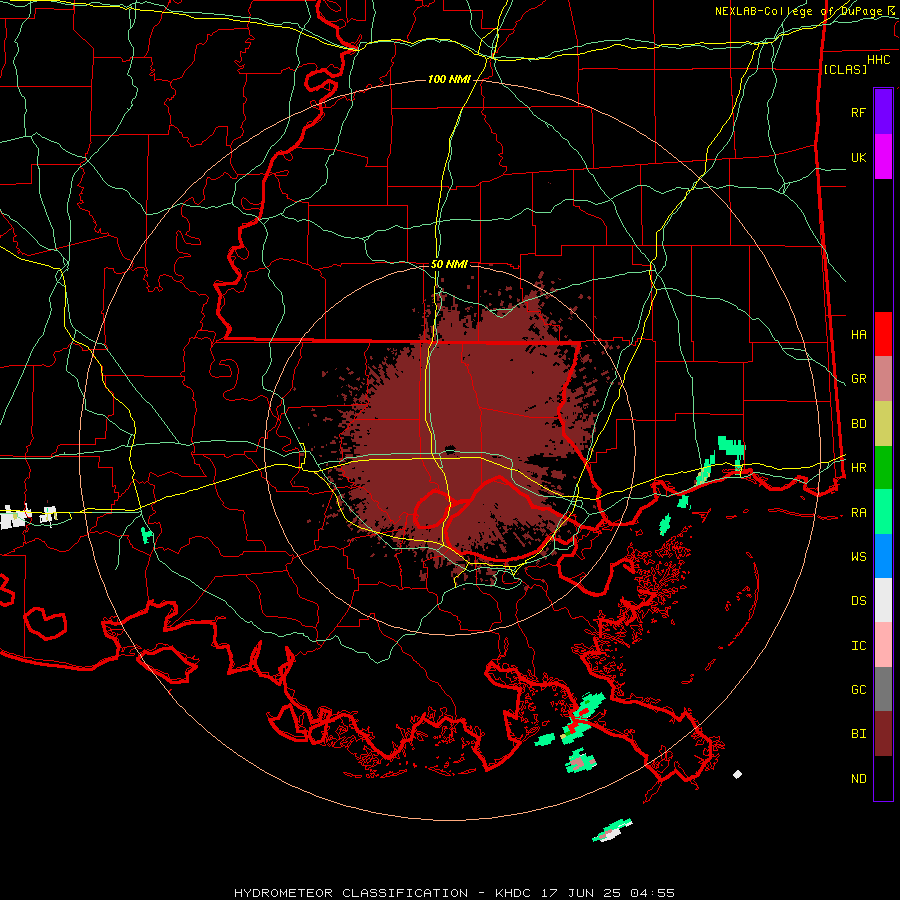The height and width of the screenshot is (900, 900).
Task: Click the "UK" legend label
Action: point(858,157)
